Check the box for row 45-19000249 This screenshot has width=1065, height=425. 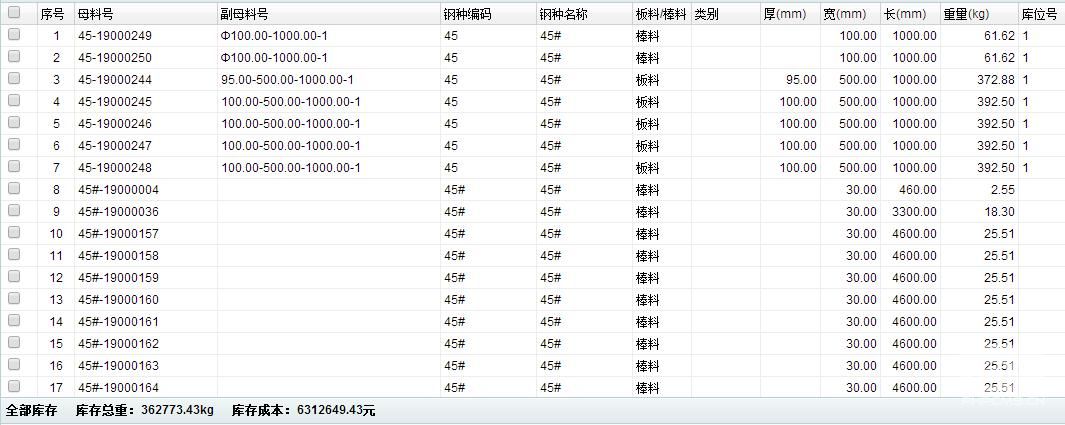tap(14, 34)
